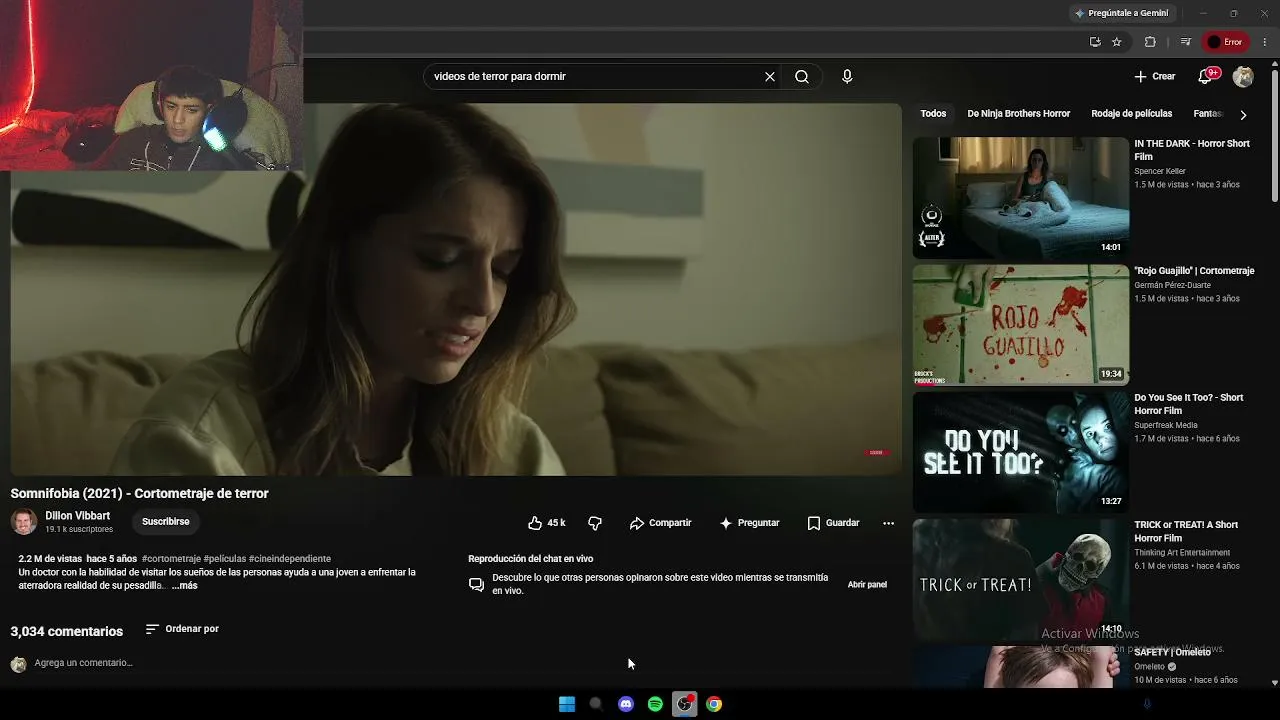Screen dimensions: 1280x720
Task: Click the 'Crear' button
Action: pos(1155,76)
